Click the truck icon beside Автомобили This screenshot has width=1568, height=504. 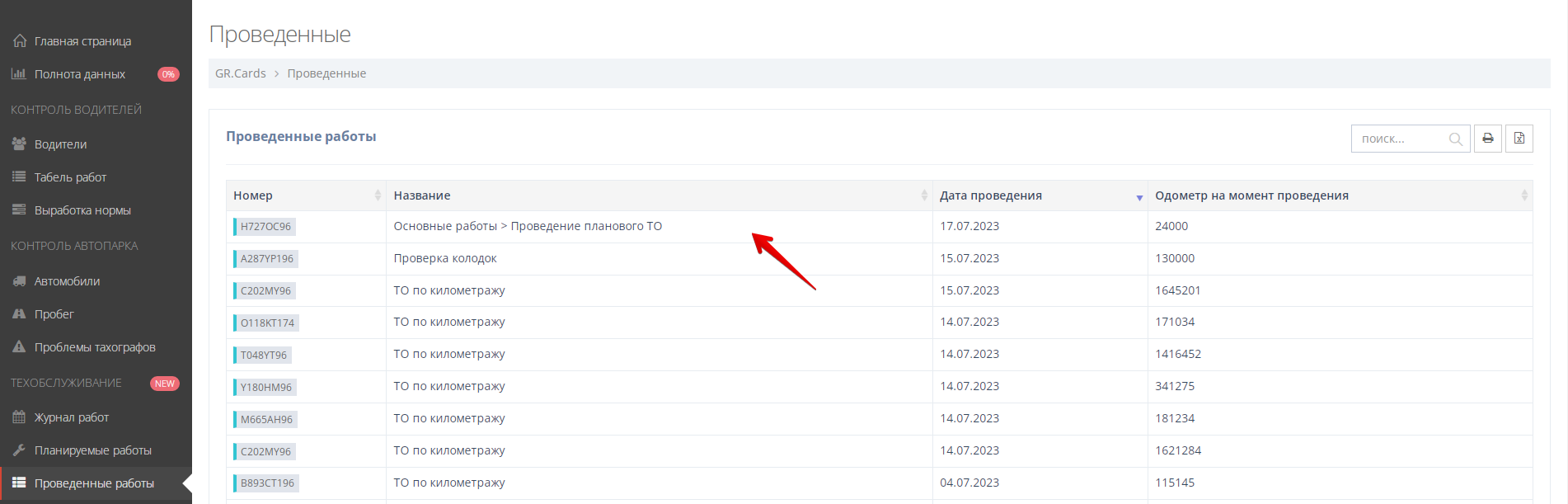(x=19, y=281)
